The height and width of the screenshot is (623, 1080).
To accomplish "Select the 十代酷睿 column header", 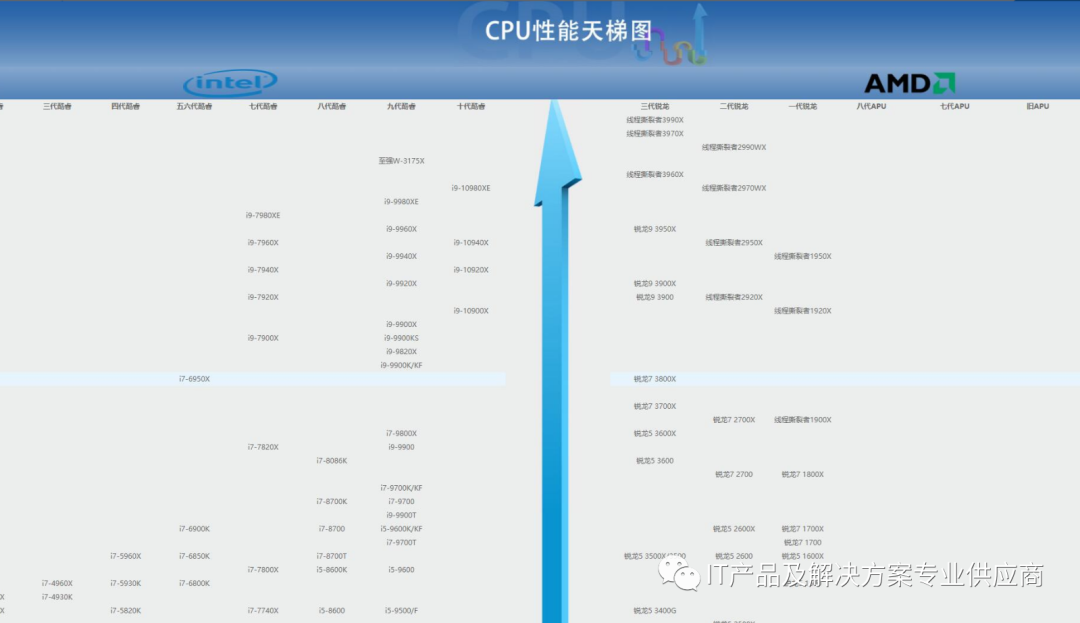I will (471, 106).
